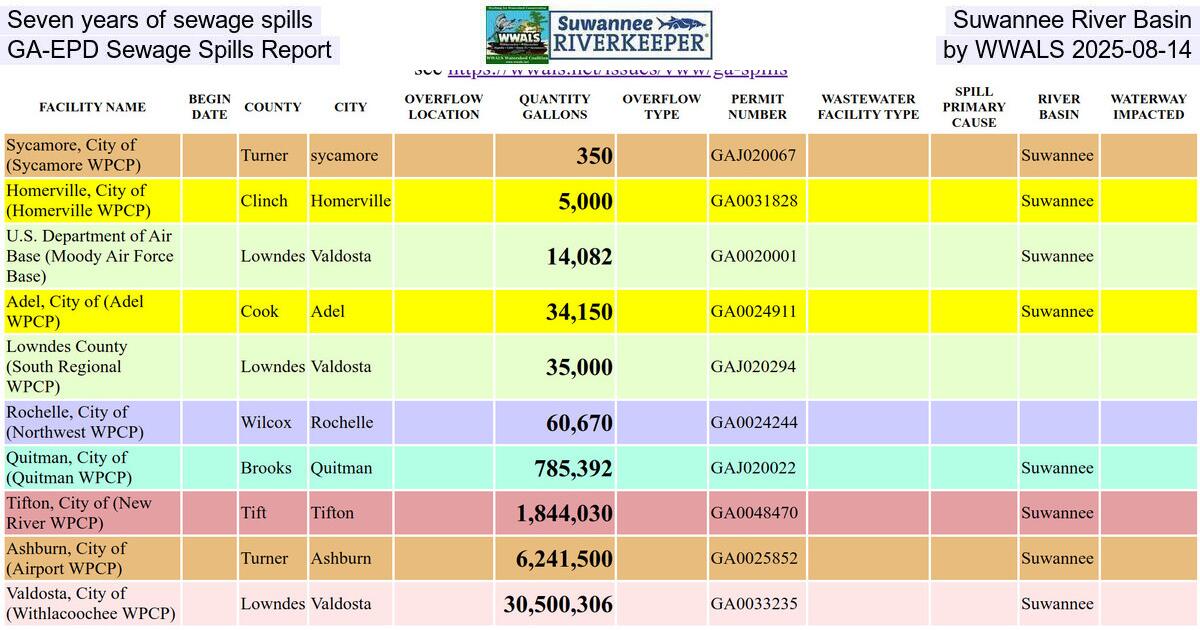Viewport: 1200px width, 630px height.
Task: Click the CITY column header
Action: tap(350, 107)
